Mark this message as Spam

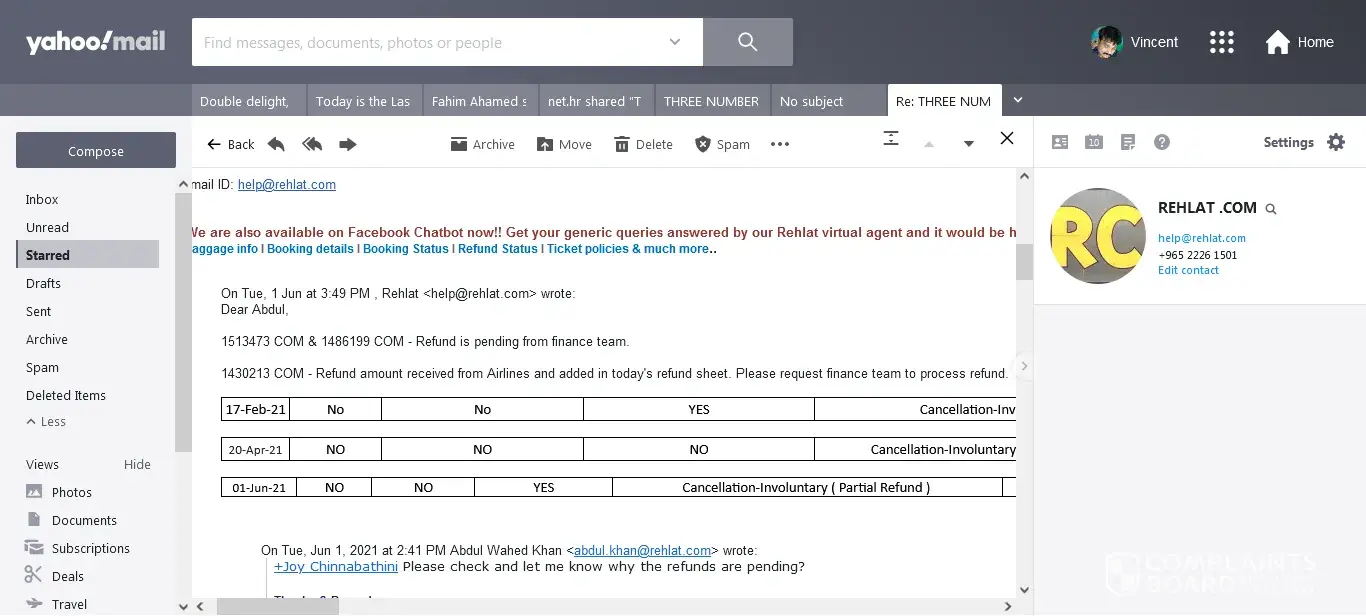click(x=722, y=144)
